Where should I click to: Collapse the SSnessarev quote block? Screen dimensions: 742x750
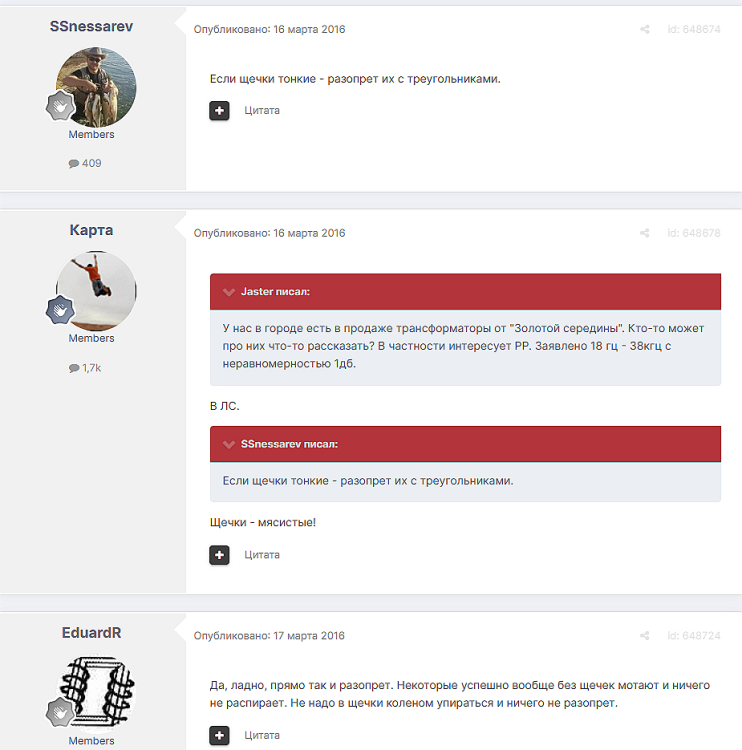coord(229,444)
